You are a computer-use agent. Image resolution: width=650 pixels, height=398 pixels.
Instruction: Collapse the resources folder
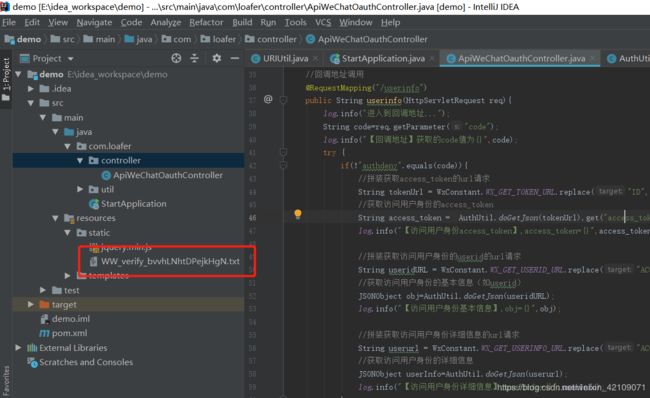[x=56, y=218]
